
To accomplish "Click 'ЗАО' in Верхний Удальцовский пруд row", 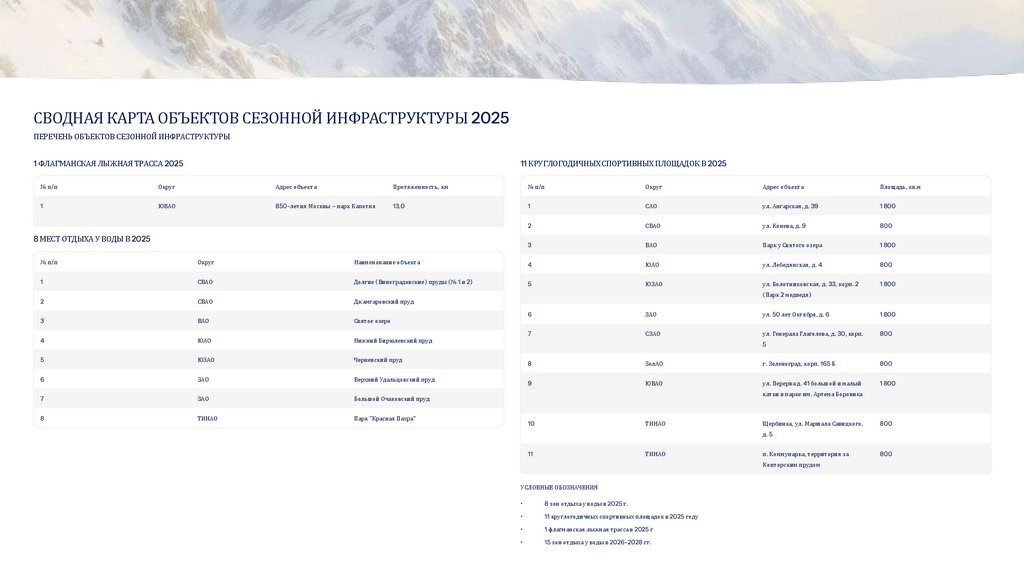I will click(203, 379).
